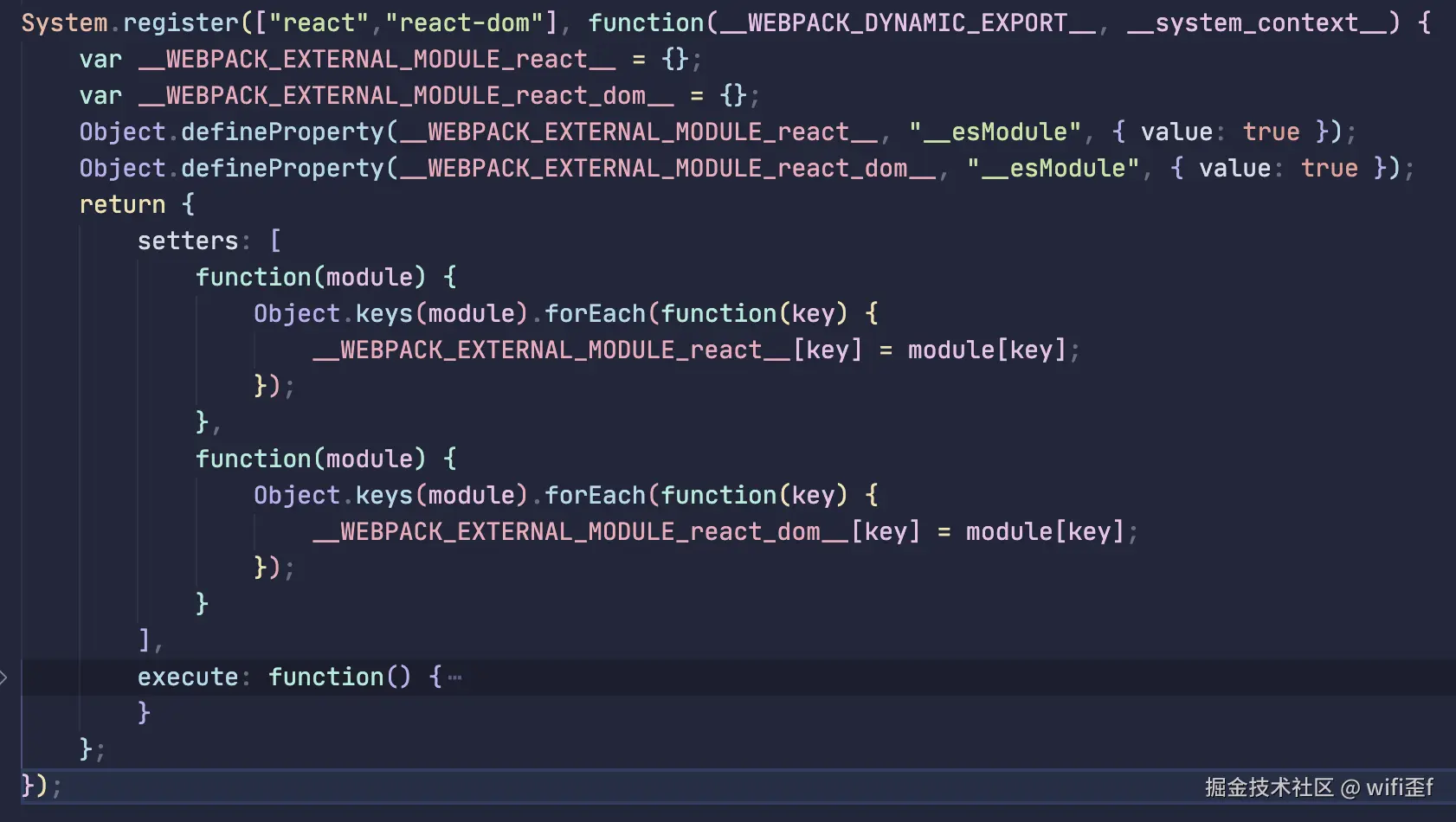The height and width of the screenshot is (822, 1456).
Task: Click module[key] on the react_dom assignment line
Action: 1046,531
